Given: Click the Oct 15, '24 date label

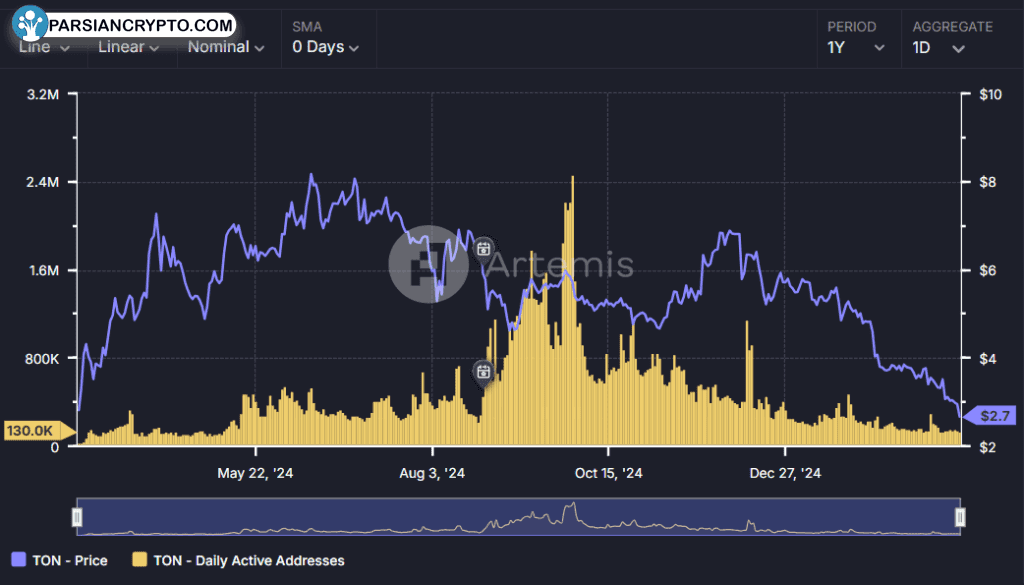Looking at the screenshot, I should point(609,473).
